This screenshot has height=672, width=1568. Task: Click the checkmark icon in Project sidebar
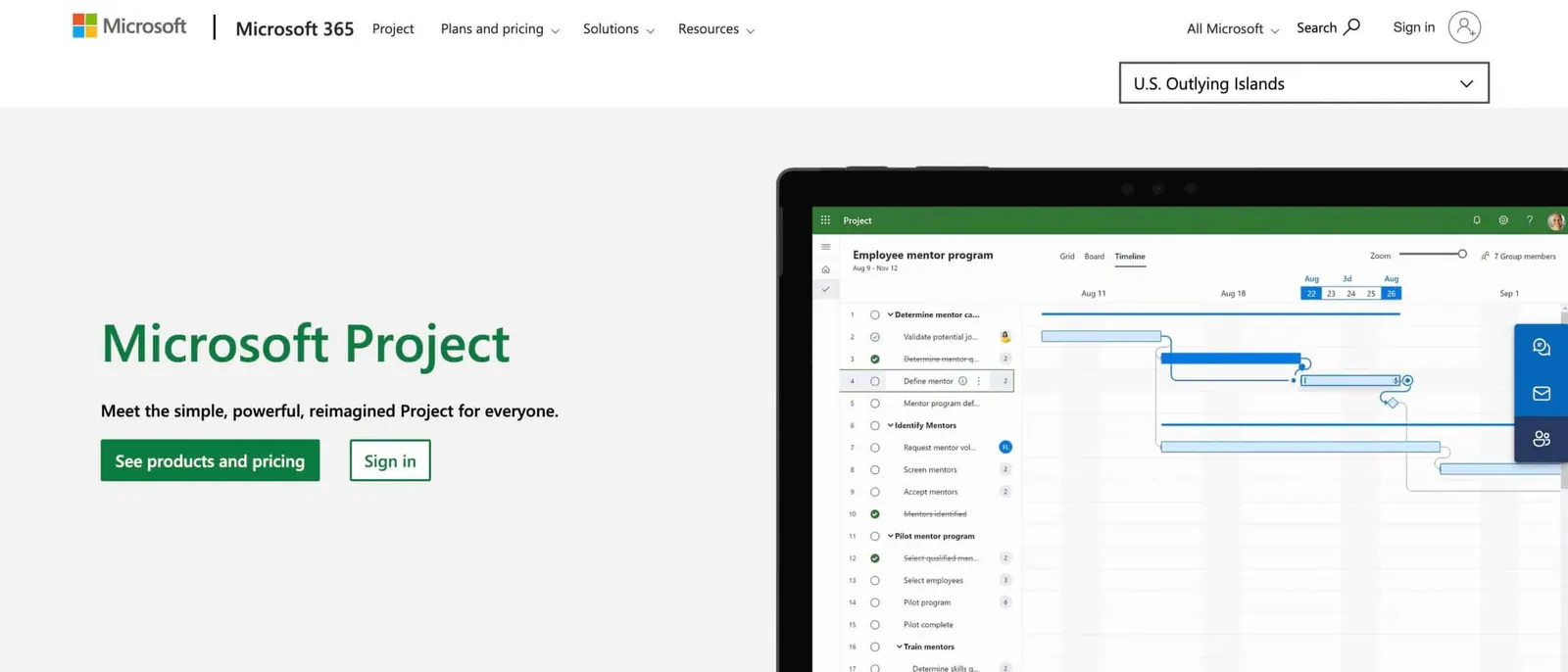[825, 289]
